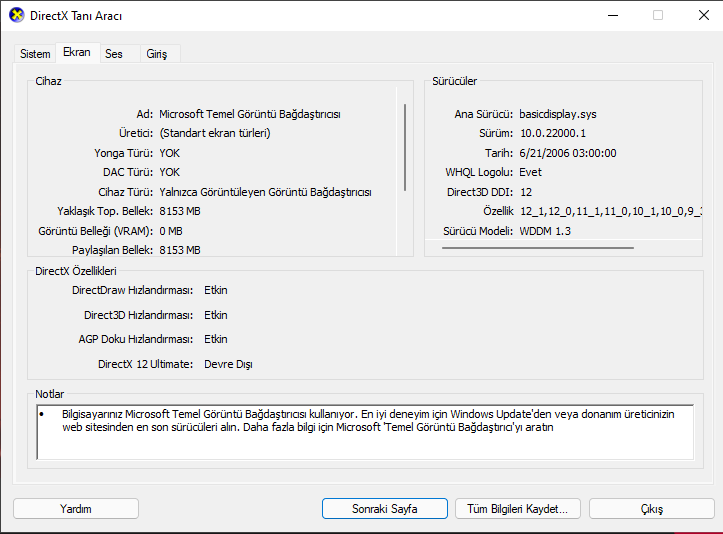Image resolution: width=723 pixels, height=534 pixels.
Task: Click the WHQL Logolu value 'Evet'
Action: [530, 172]
